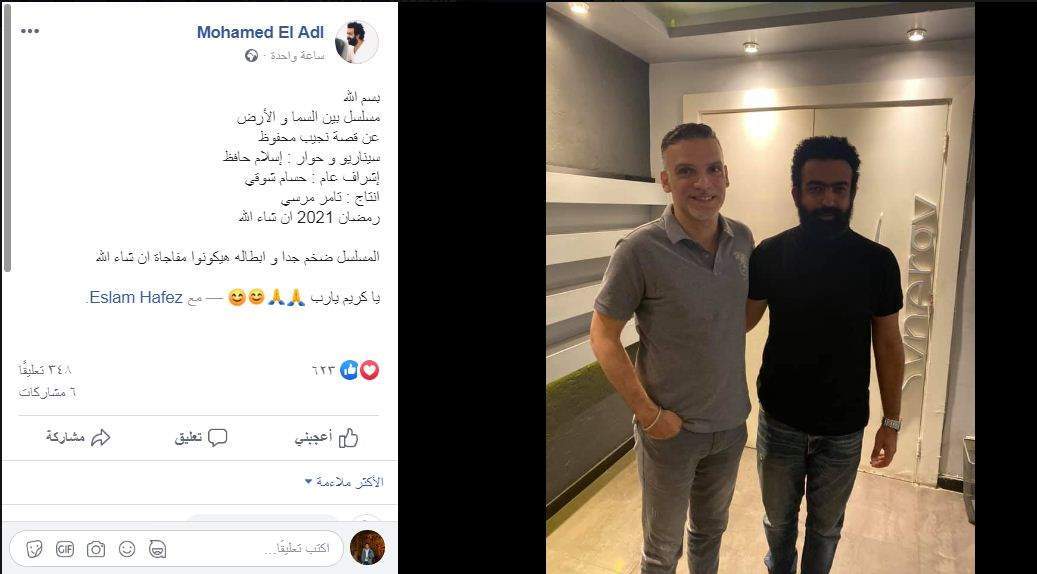
Task: Click Mohamed El Adl's profile picture thumbnail
Action: coord(356,42)
